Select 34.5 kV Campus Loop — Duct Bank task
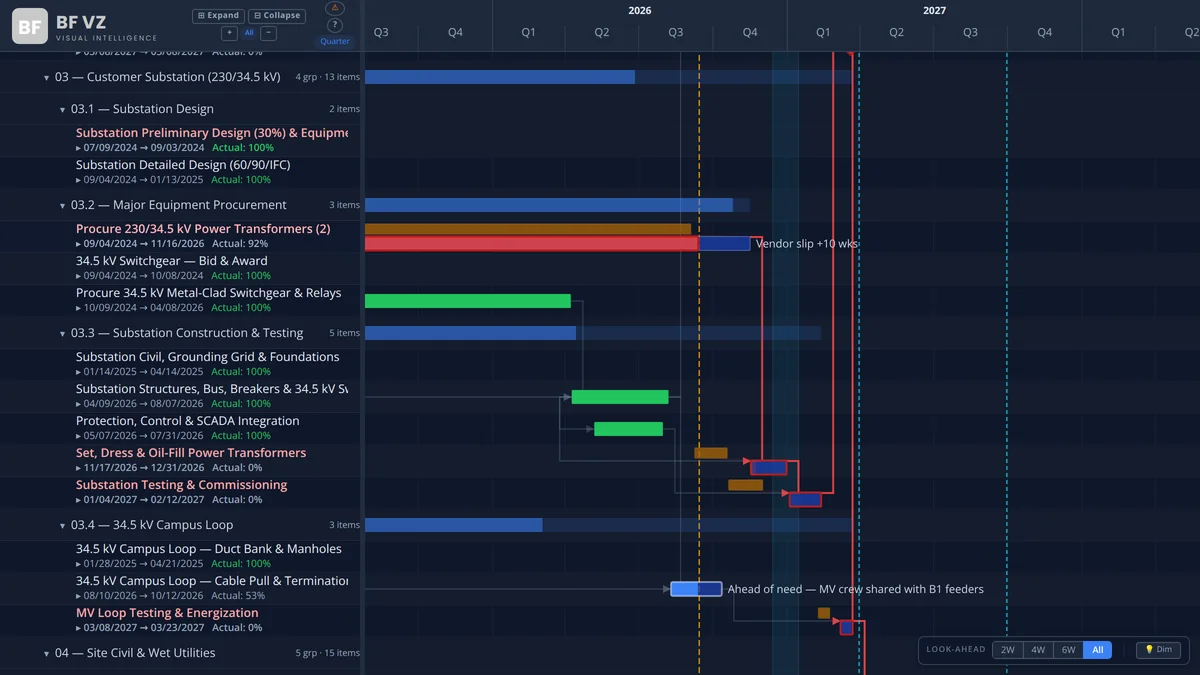 tap(209, 549)
